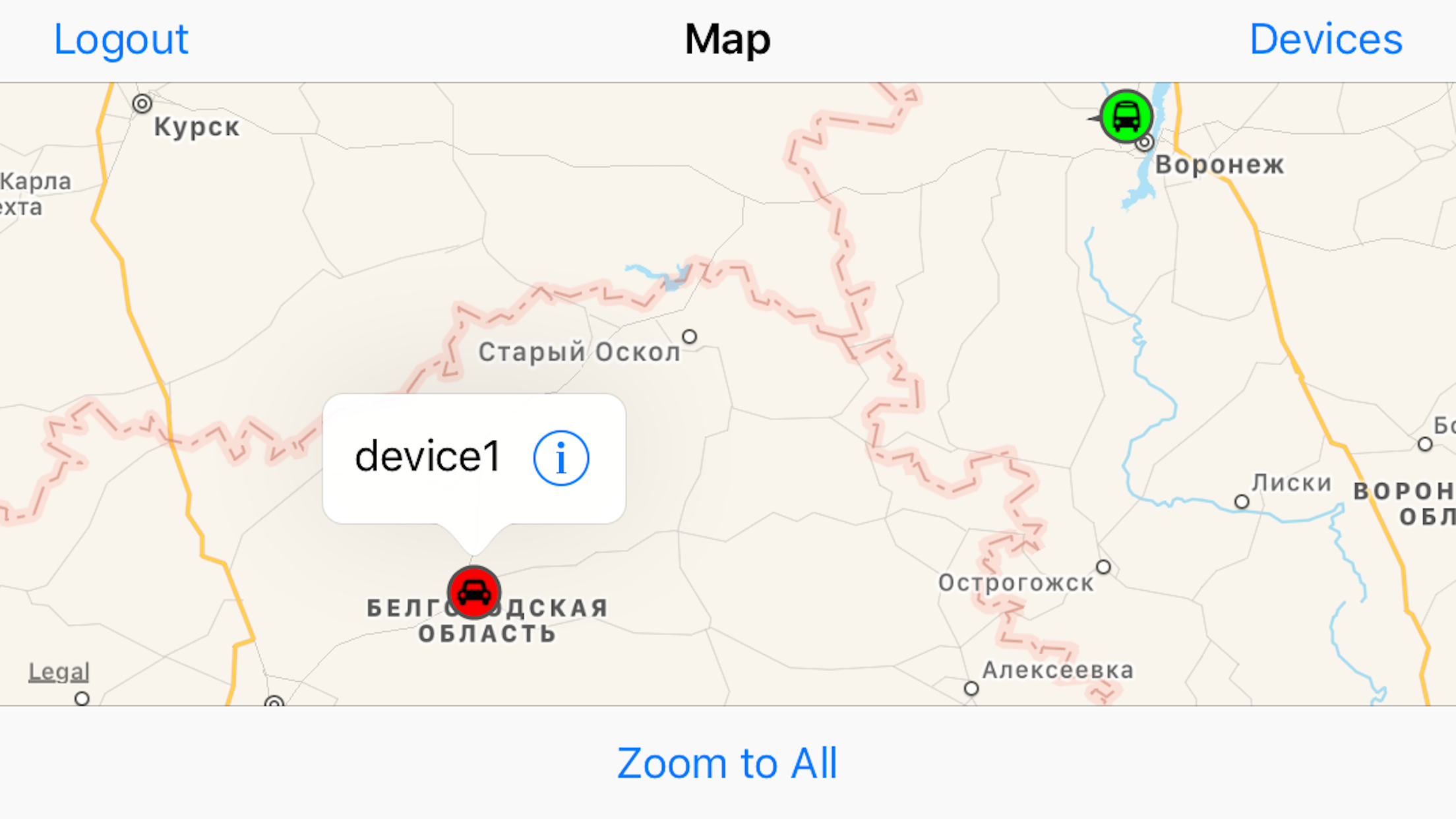Image resolution: width=1456 pixels, height=819 pixels.
Task: Click the Воронеж city label
Action: [x=1220, y=164]
